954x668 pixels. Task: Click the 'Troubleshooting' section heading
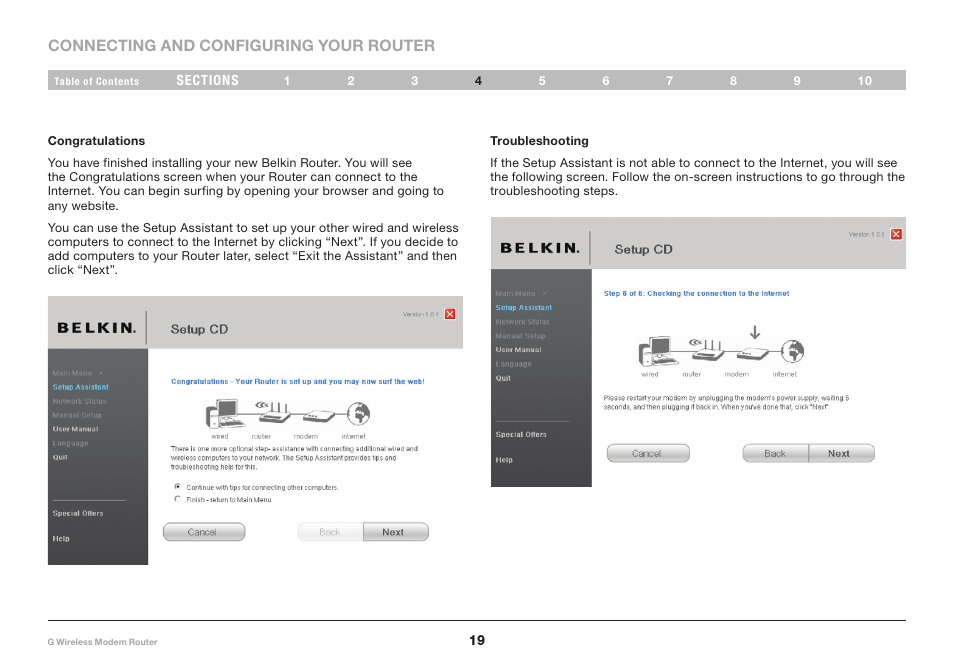coord(539,141)
